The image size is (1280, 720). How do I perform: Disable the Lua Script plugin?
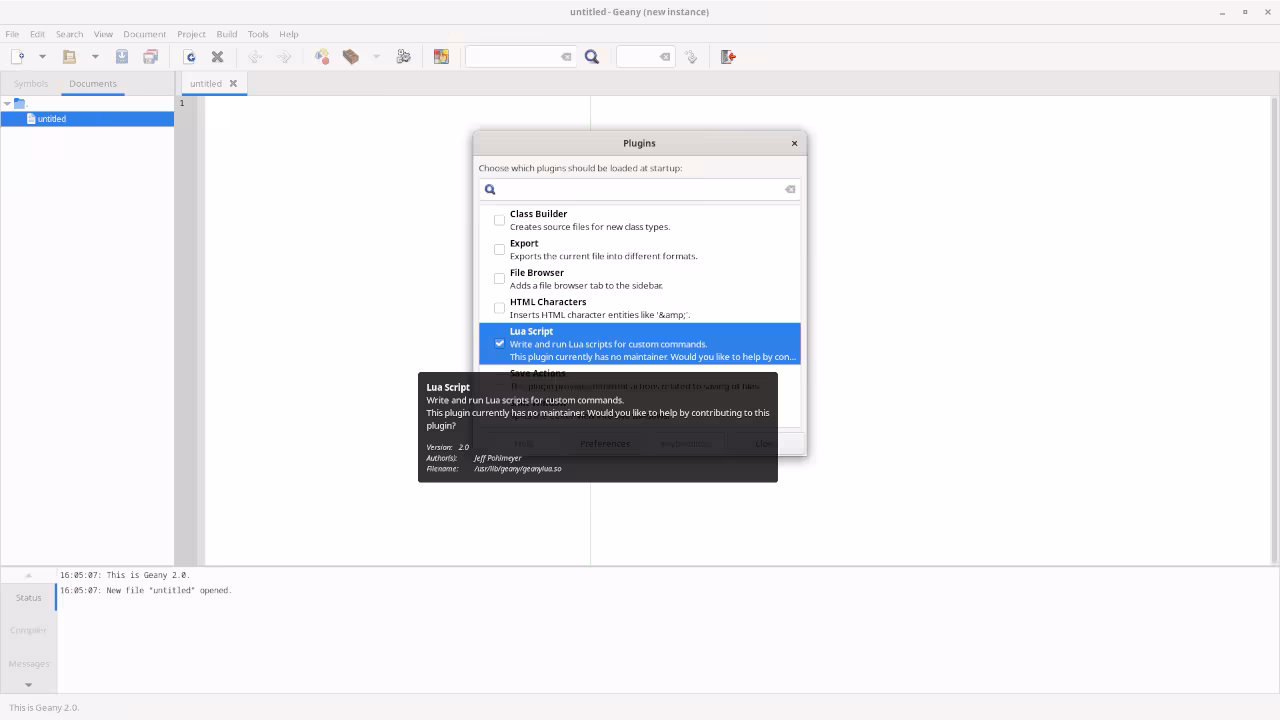(x=499, y=343)
